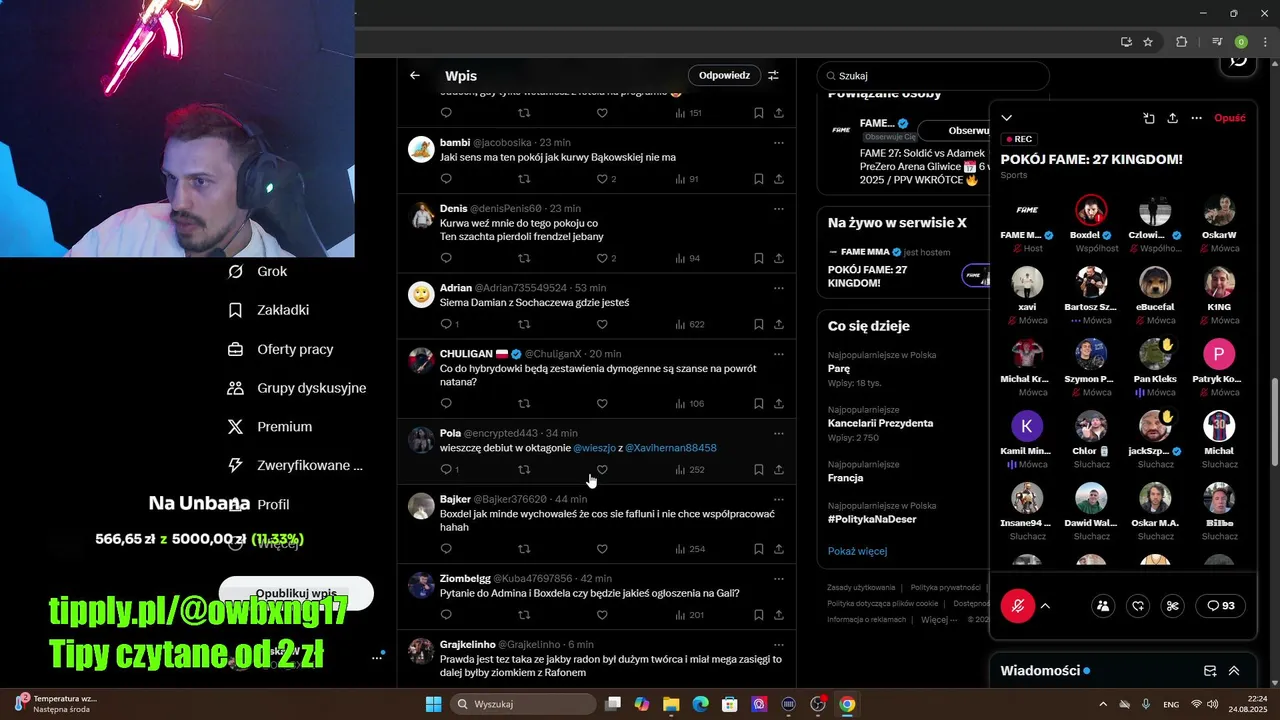
Task: Bookmark CHULIGAN's post
Action: 759,403
